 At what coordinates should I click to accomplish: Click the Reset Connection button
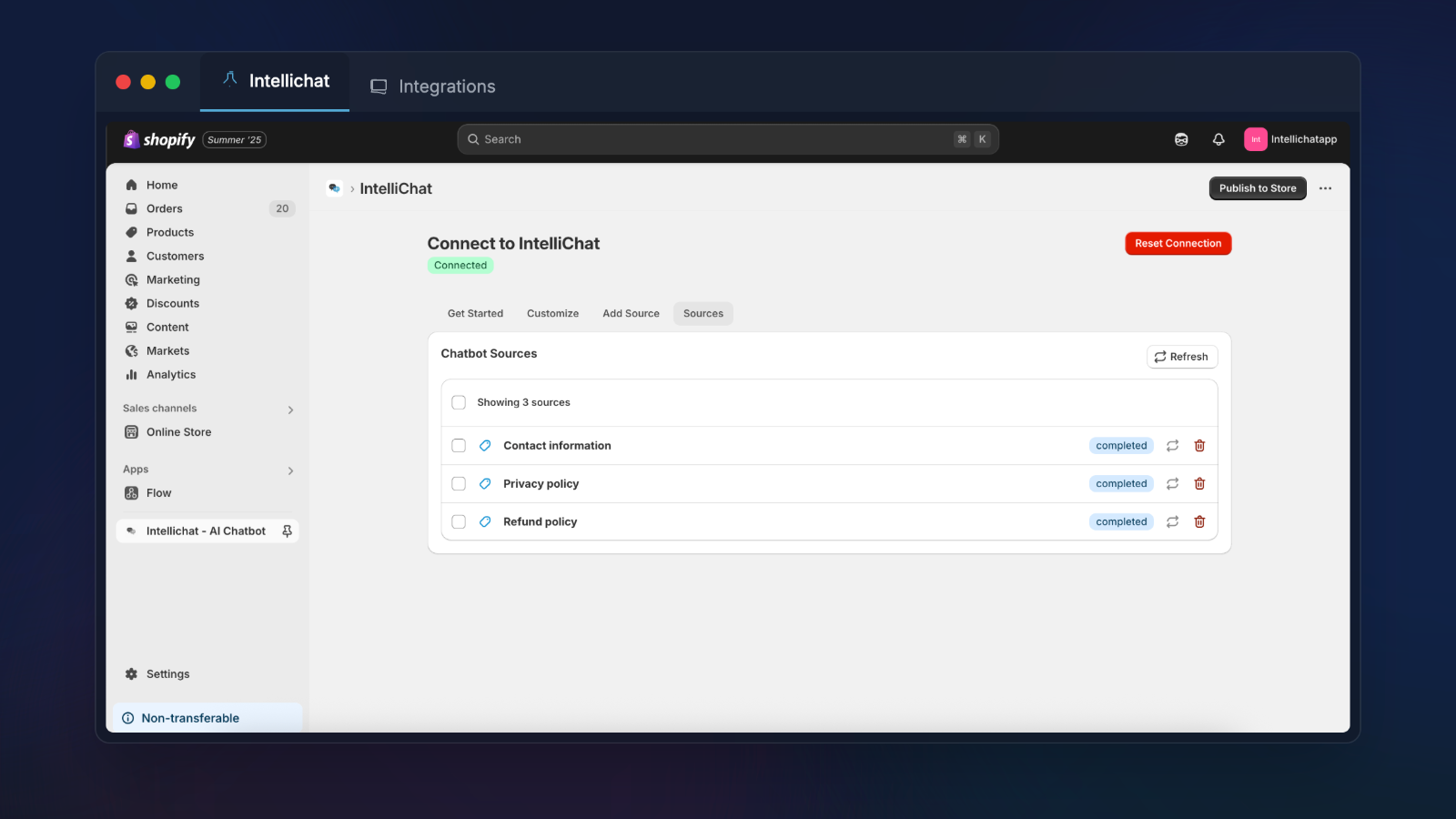(x=1178, y=244)
